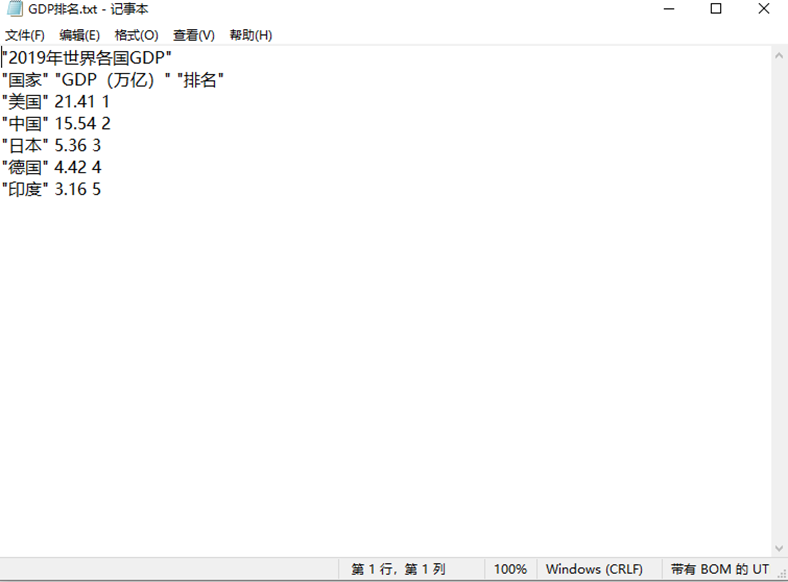Click status bar position 第 1 行, 第 1 列

point(398,569)
